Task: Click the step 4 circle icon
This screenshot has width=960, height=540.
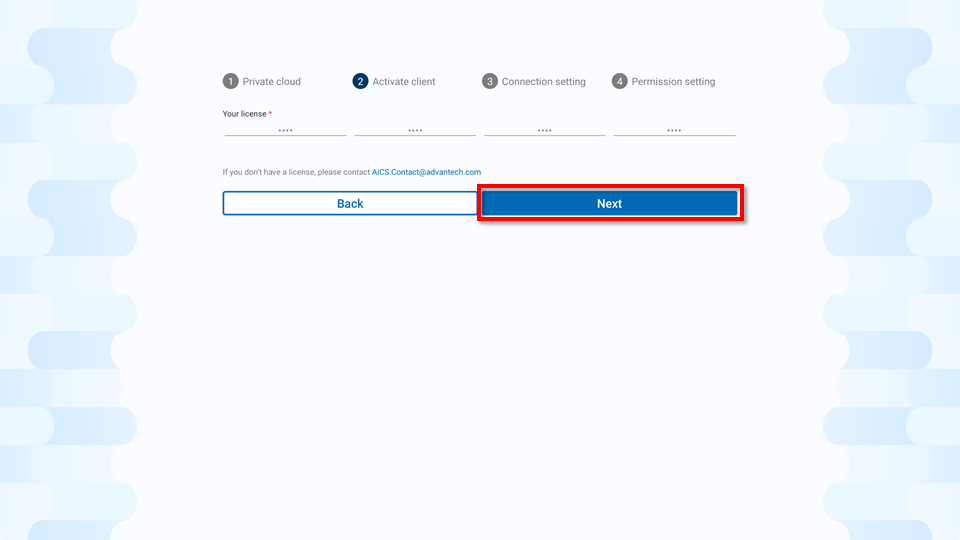Action: (x=620, y=81)
